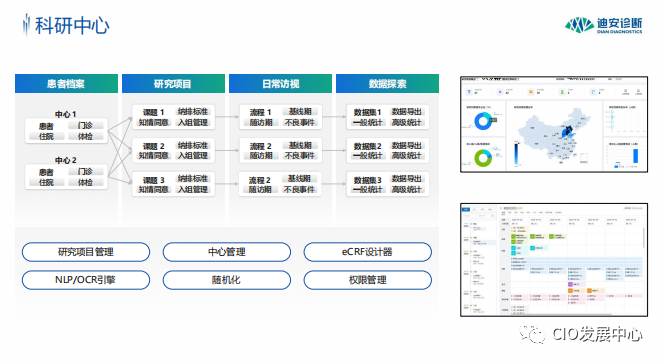The width and height of the screenshot is (664, 363).
Task: Click the 中心 1 label
Action: pos(65,114)
